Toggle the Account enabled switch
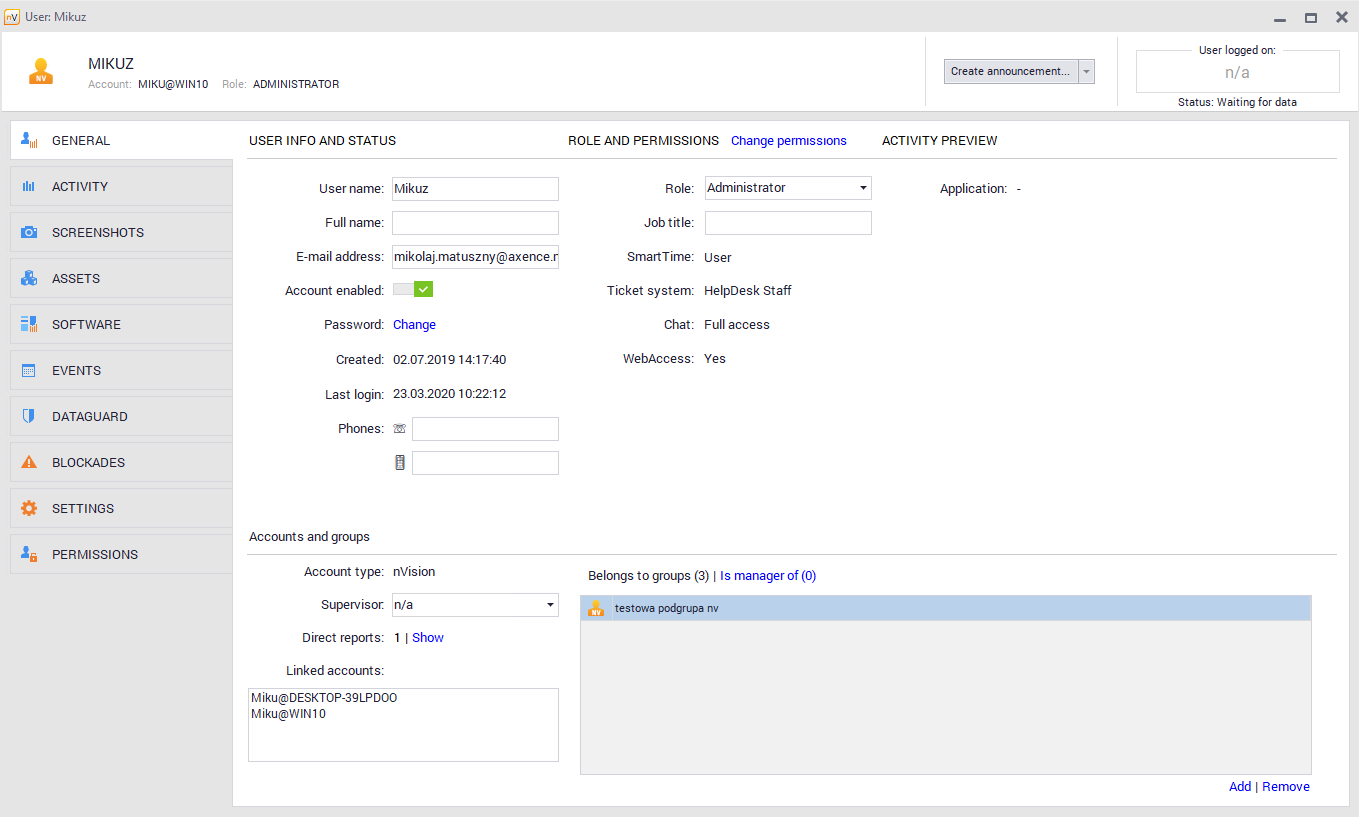This screenshot has width=1359, height=817. (412, 290)
